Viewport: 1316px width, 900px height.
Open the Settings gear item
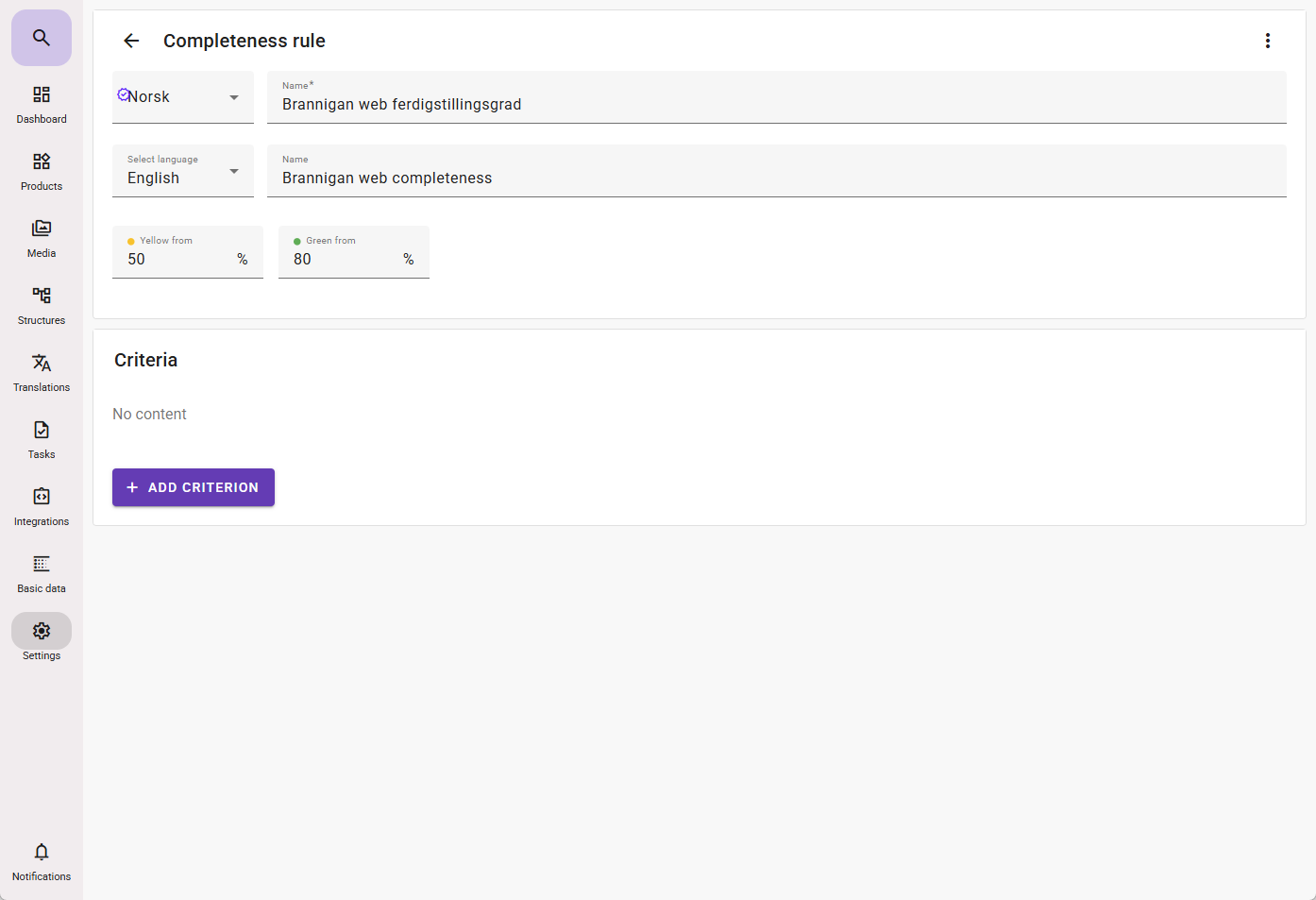coord(42,640)
